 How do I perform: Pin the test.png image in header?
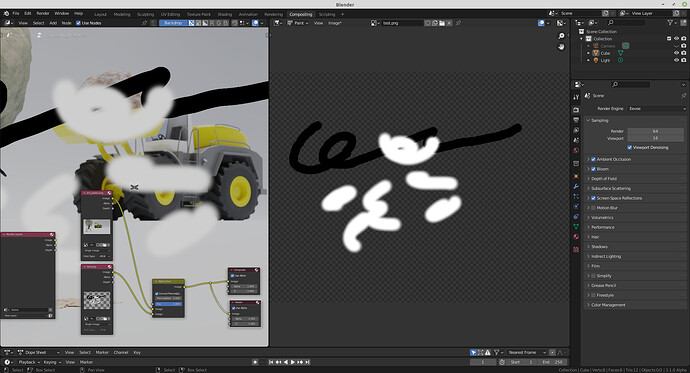(x=458, y=23)
